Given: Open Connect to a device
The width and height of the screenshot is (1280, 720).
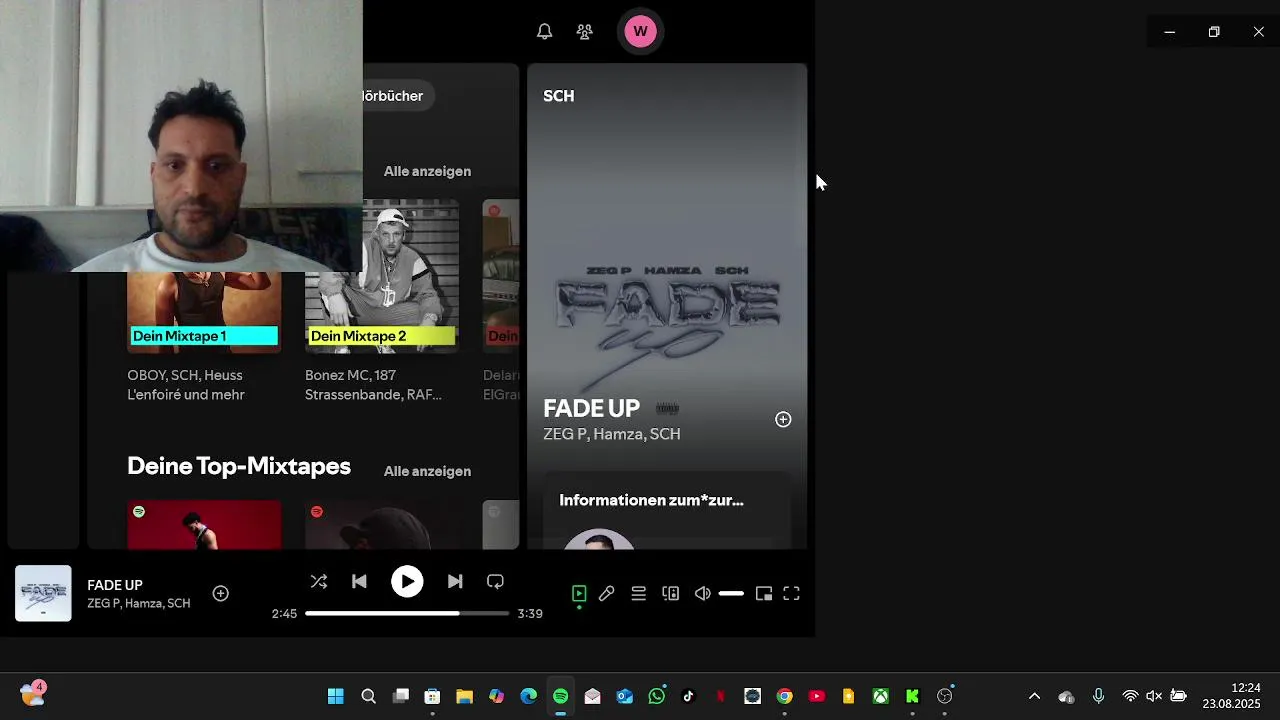Looking at the screenshot, I should click(x=671, y=594).
